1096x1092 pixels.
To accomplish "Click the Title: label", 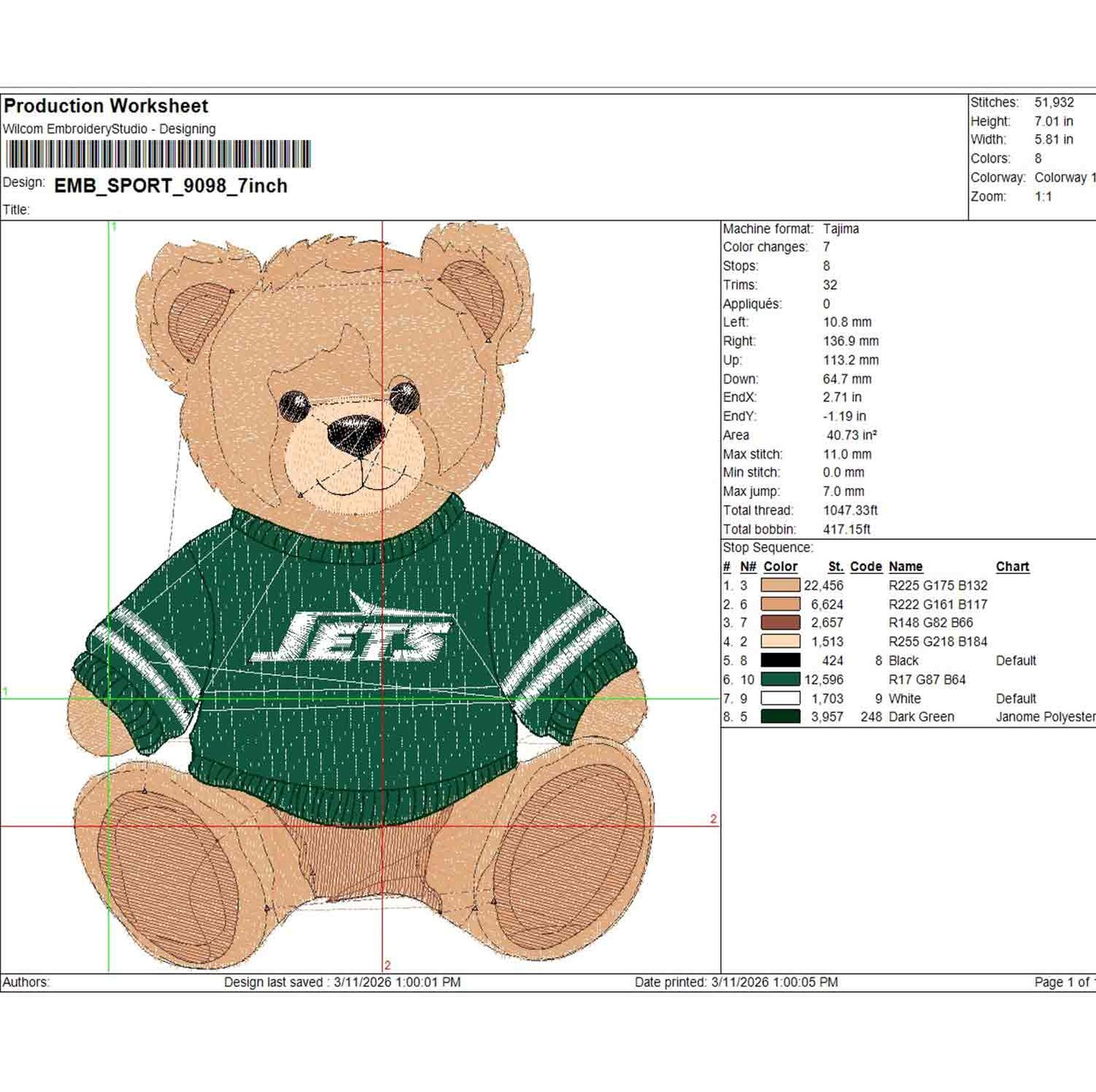I will pyautogui.click(x=16, y=210).
